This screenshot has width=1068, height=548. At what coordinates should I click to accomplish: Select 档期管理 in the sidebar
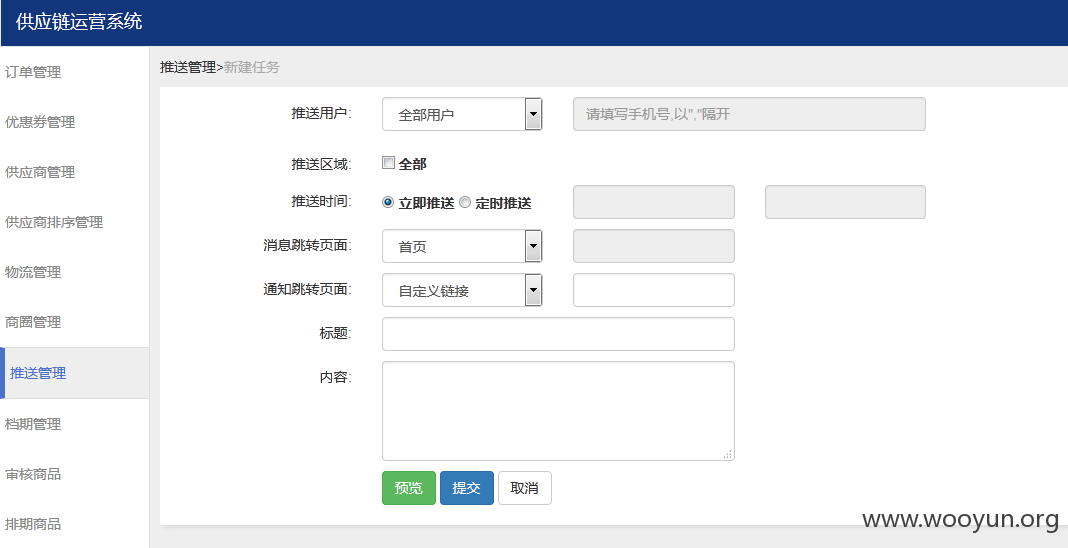pyautogui.click(x=33, y=424)
